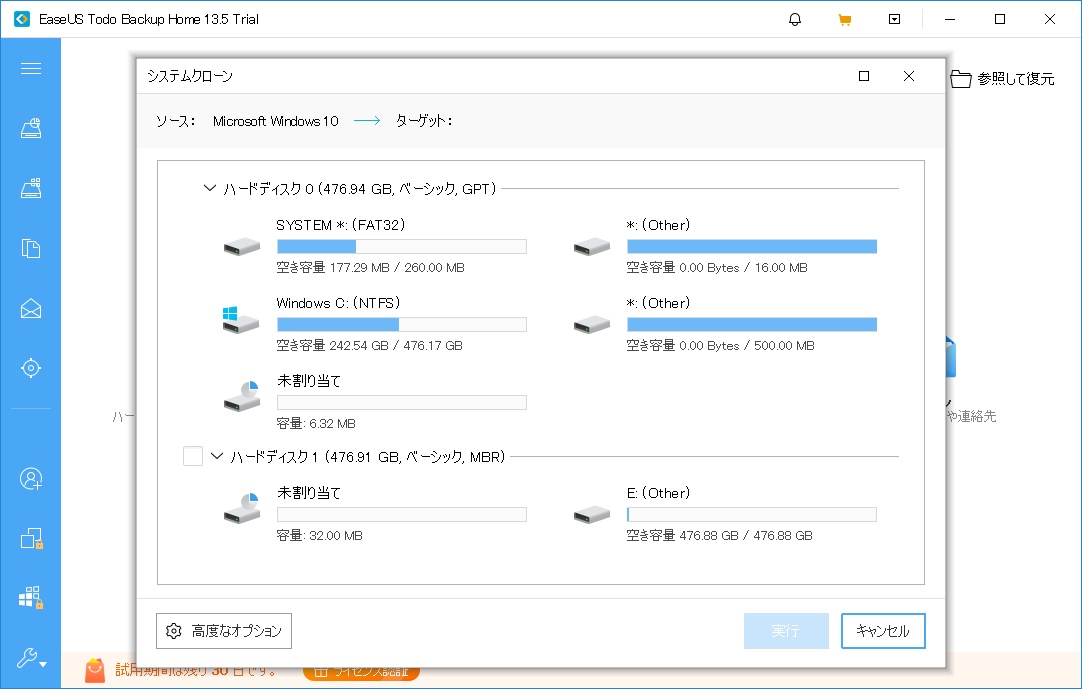Select Windows C: NTFS drive icon
Image resolution: width=1082 pixels, height=689 pixels.
click(x=241, y=320)
